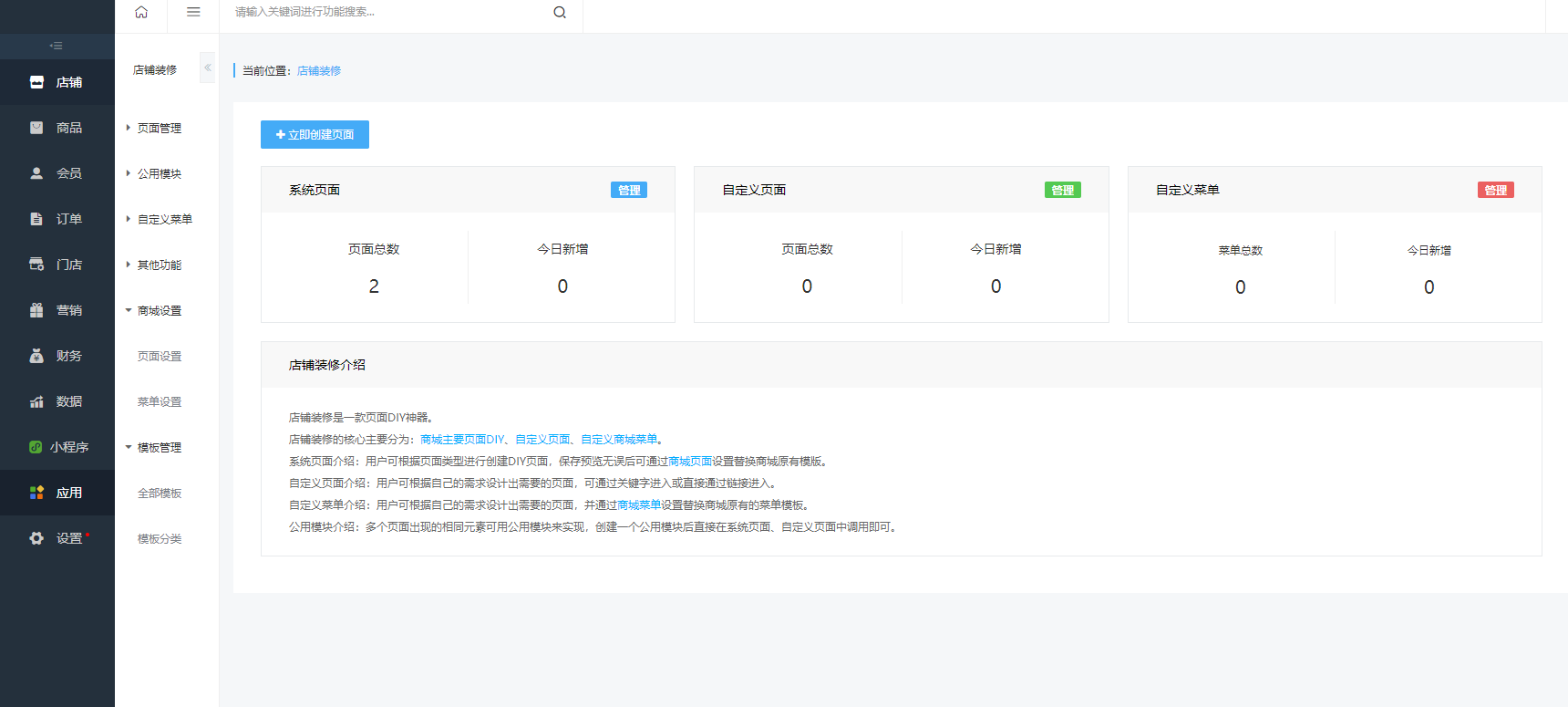
Task: Select 页面设置 submenu item
Action: [160, 357]
